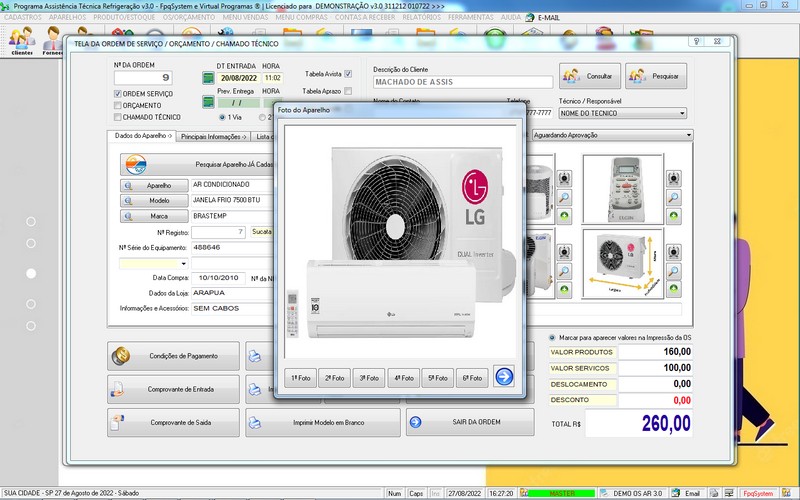The width and height of the screenshot is (800, 500).
Task: Click Imprimir Modelo em Branco button
Action: point(322,422)
